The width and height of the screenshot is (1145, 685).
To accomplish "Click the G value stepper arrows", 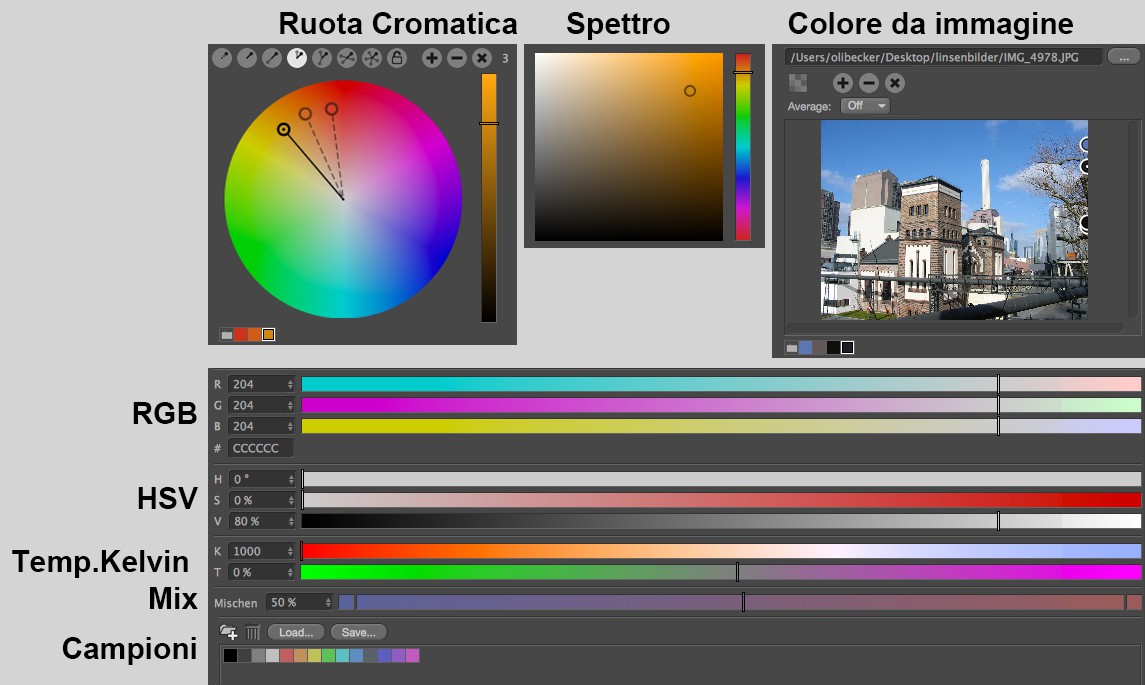I will coord(290,405).
